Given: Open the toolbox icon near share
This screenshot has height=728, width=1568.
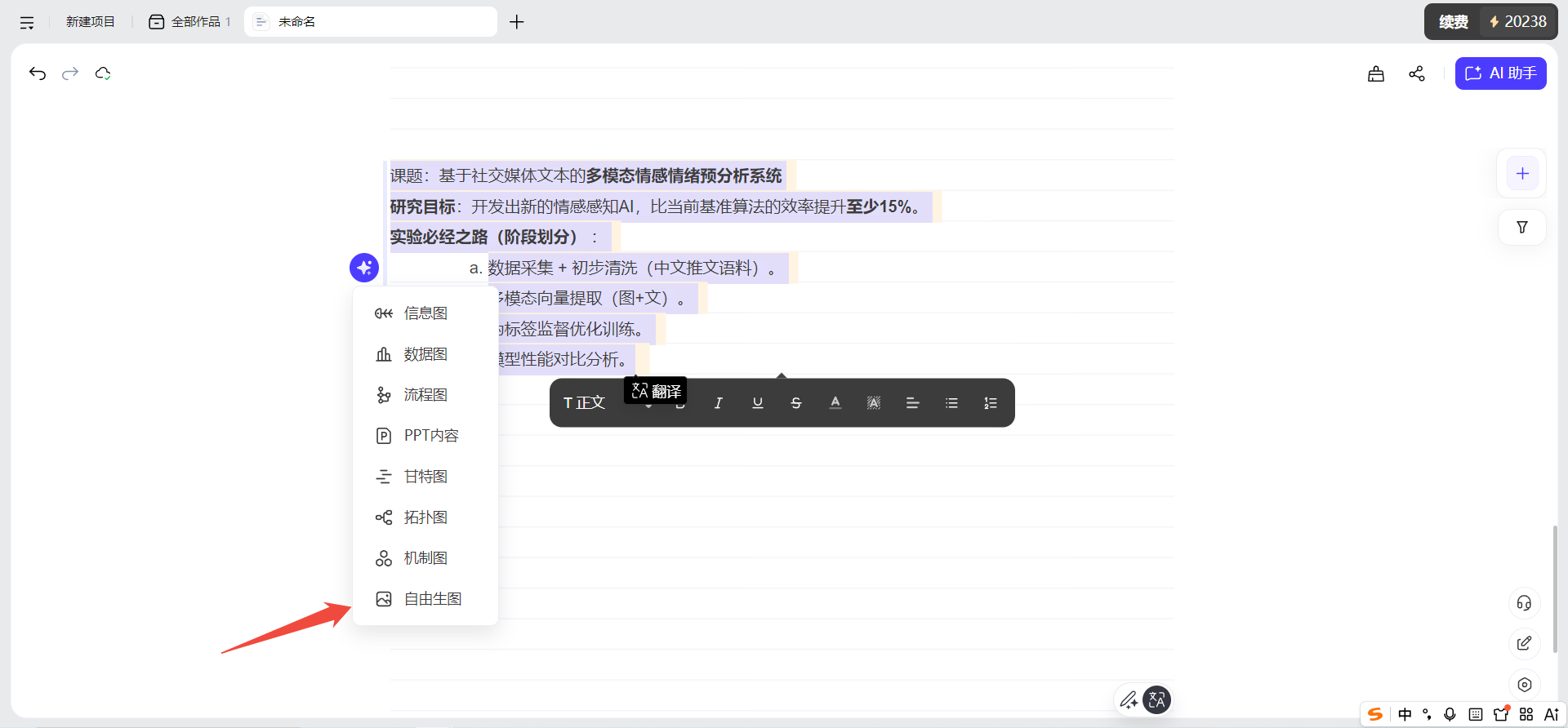Looking at the screenshot, I should (1376, 74).
